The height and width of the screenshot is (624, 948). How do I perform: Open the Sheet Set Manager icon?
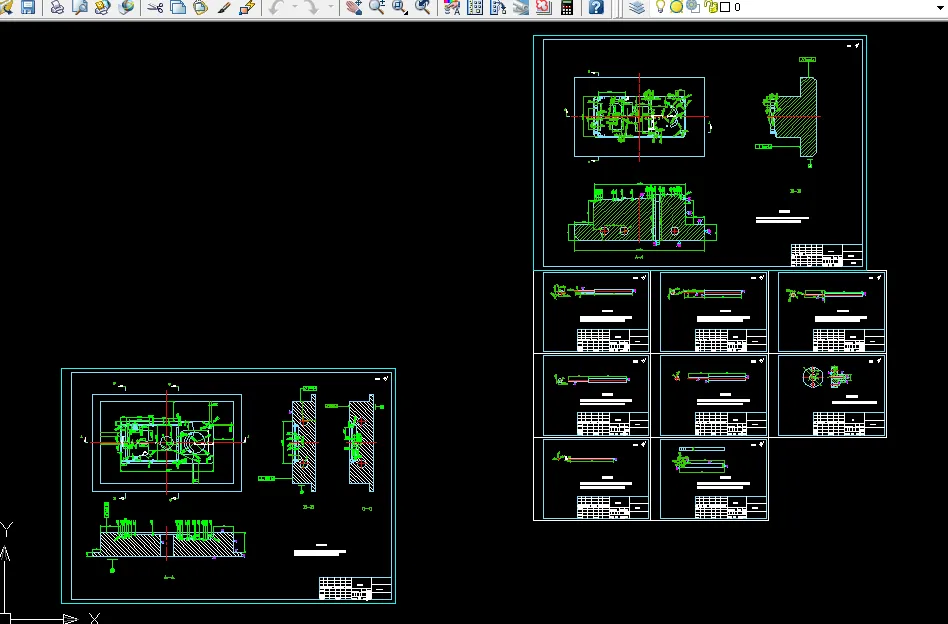521,7
